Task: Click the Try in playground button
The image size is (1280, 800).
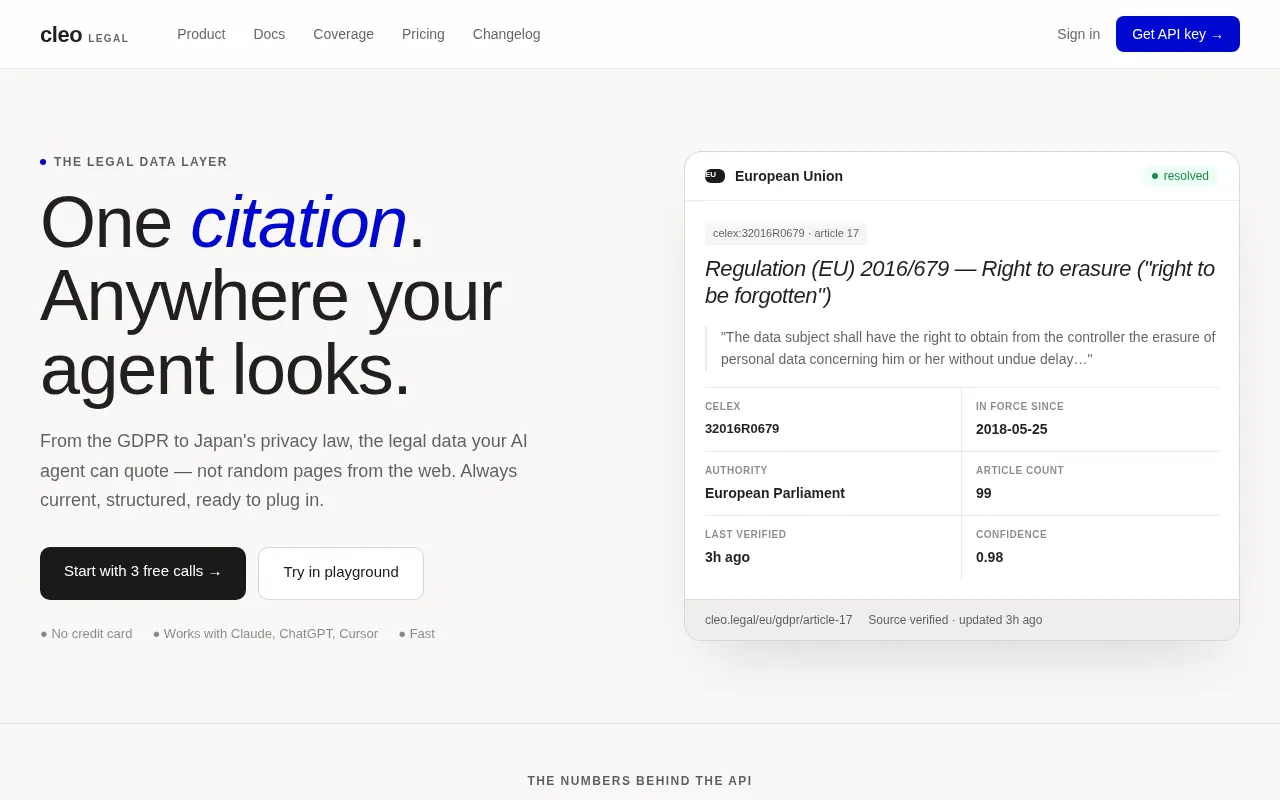Action: coord(341,573)
